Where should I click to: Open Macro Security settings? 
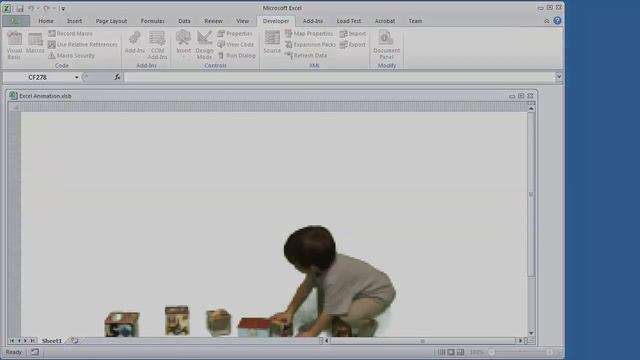pyautogui.click(x=71, y=56)
